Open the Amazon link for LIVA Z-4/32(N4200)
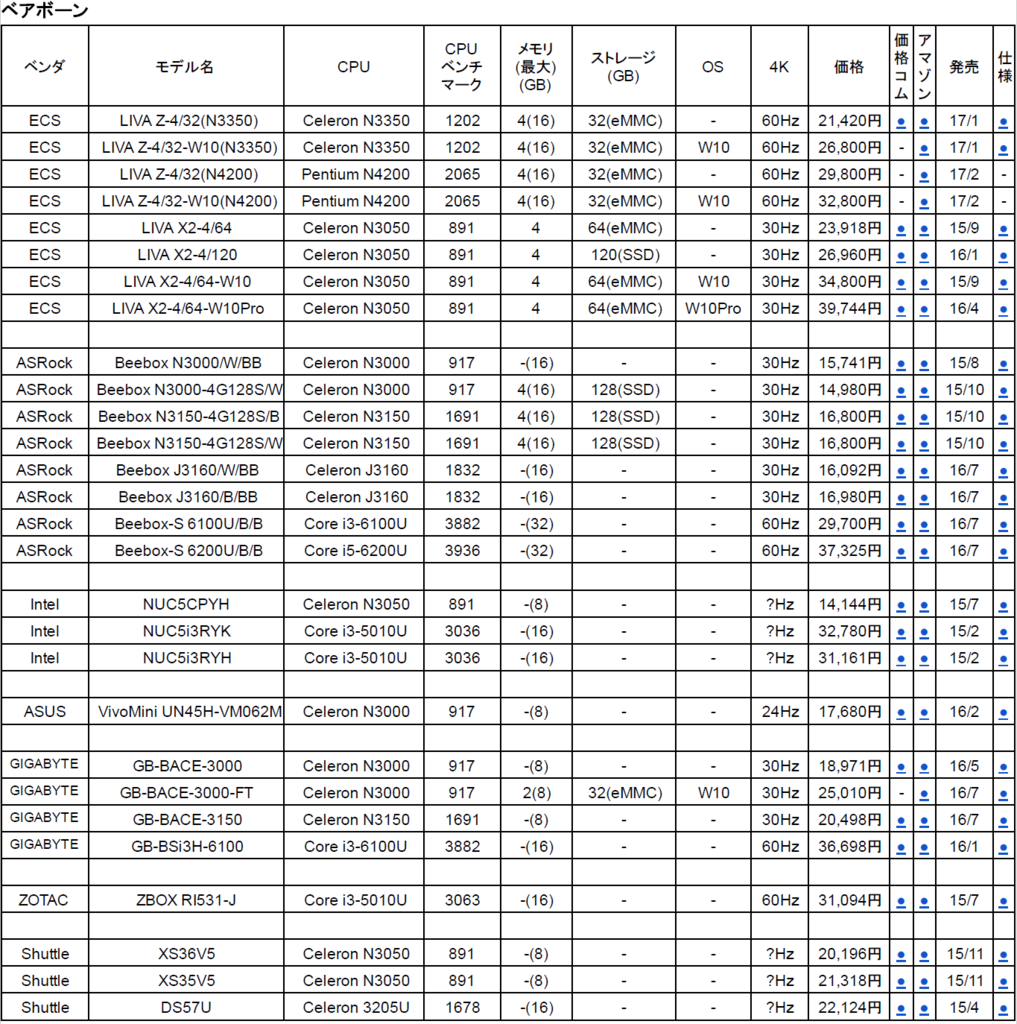The width and height of the screenshot is (1017, 1024). tap(924, 176)
